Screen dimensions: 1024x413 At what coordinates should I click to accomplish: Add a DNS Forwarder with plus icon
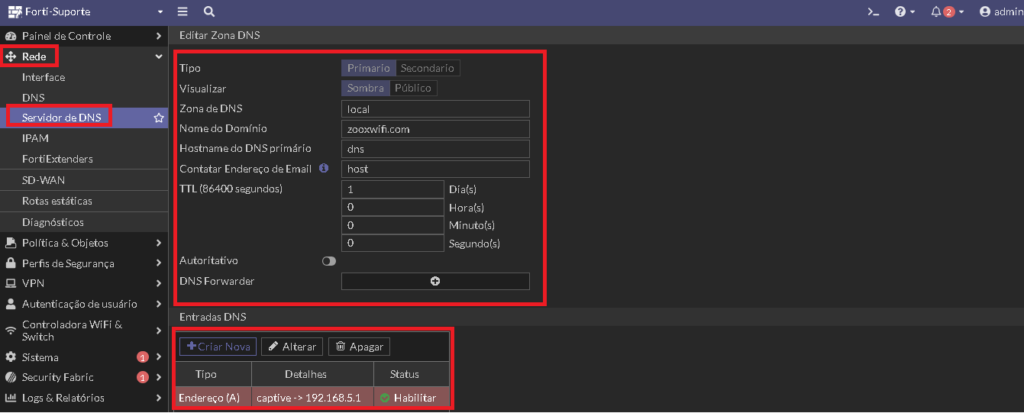click(435, 281)
